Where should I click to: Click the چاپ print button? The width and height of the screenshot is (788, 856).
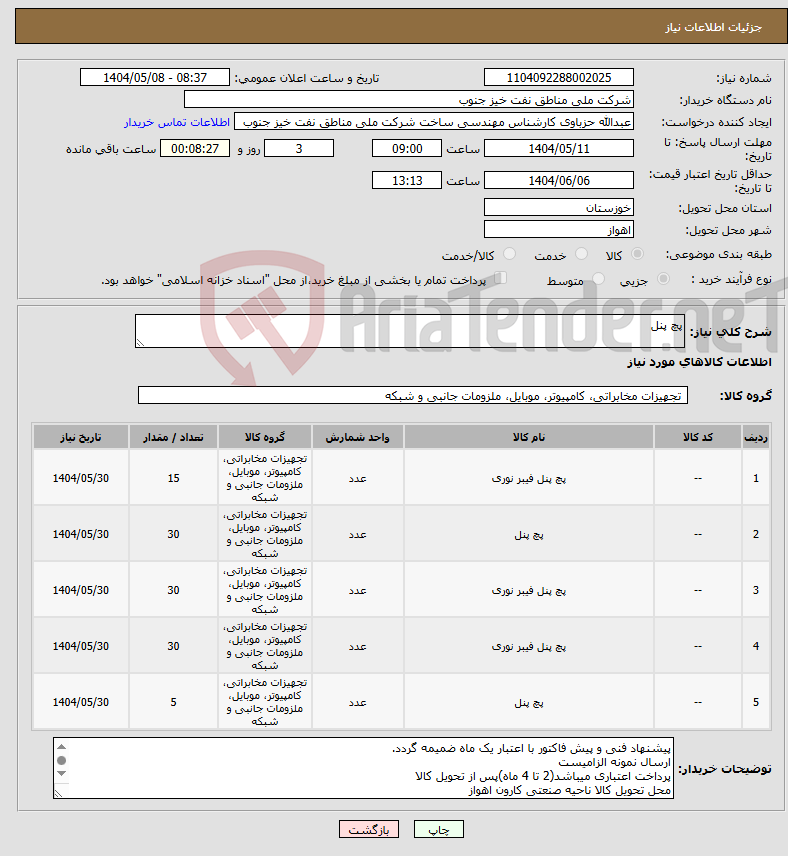click(439, 829)
